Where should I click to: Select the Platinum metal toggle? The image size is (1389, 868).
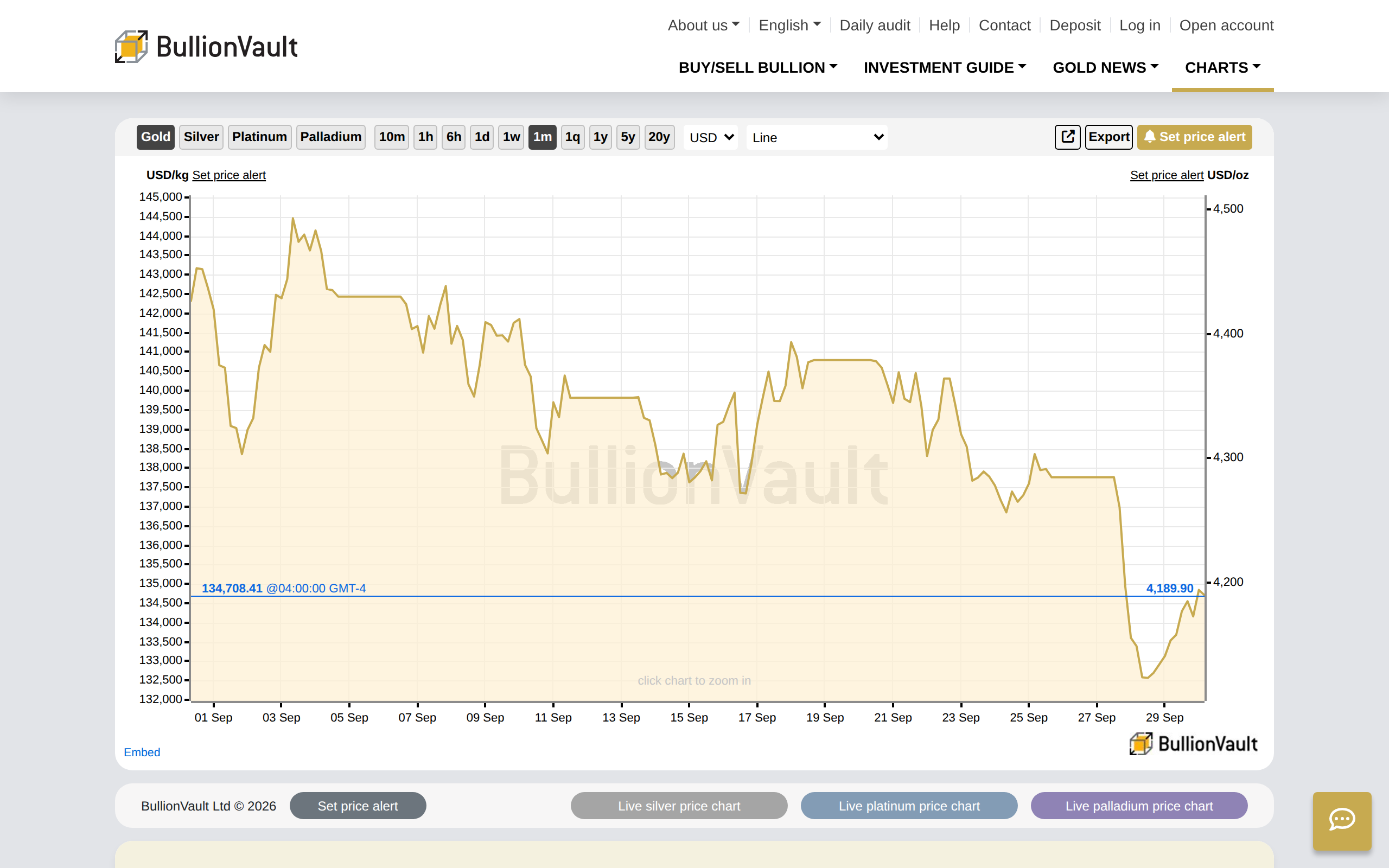click(x=259, y=137)
